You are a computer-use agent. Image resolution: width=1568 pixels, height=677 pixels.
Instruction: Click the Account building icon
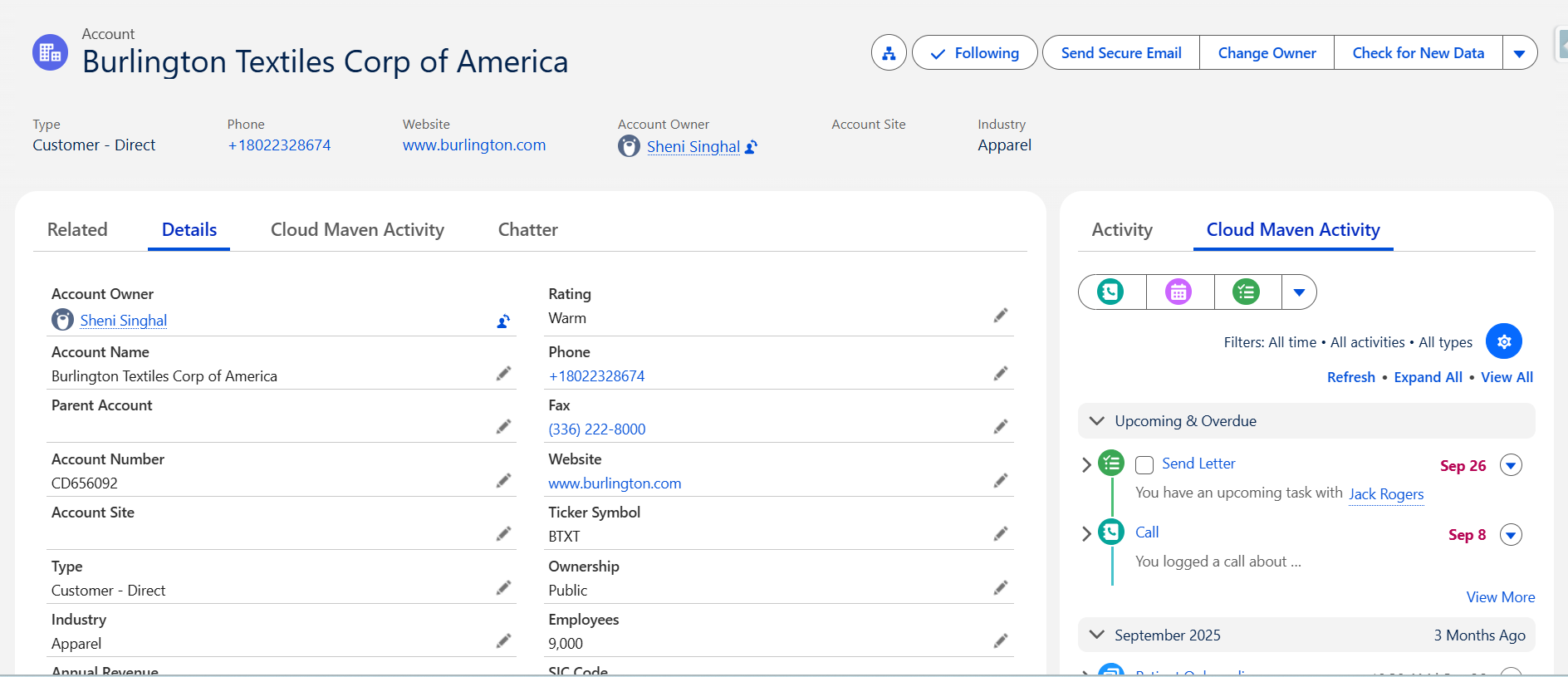(50, 53)
